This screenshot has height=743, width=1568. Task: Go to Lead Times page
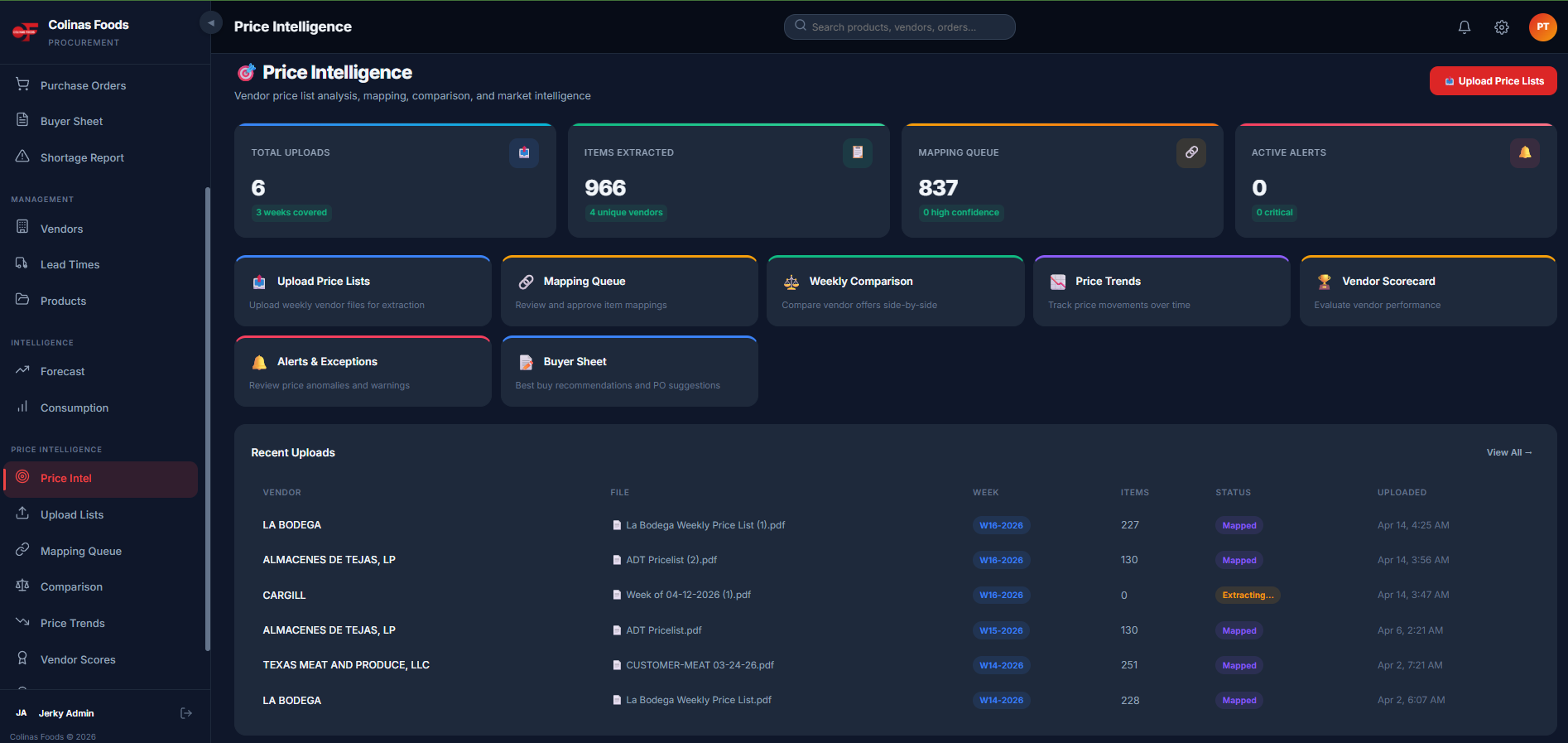pos(101,264)
